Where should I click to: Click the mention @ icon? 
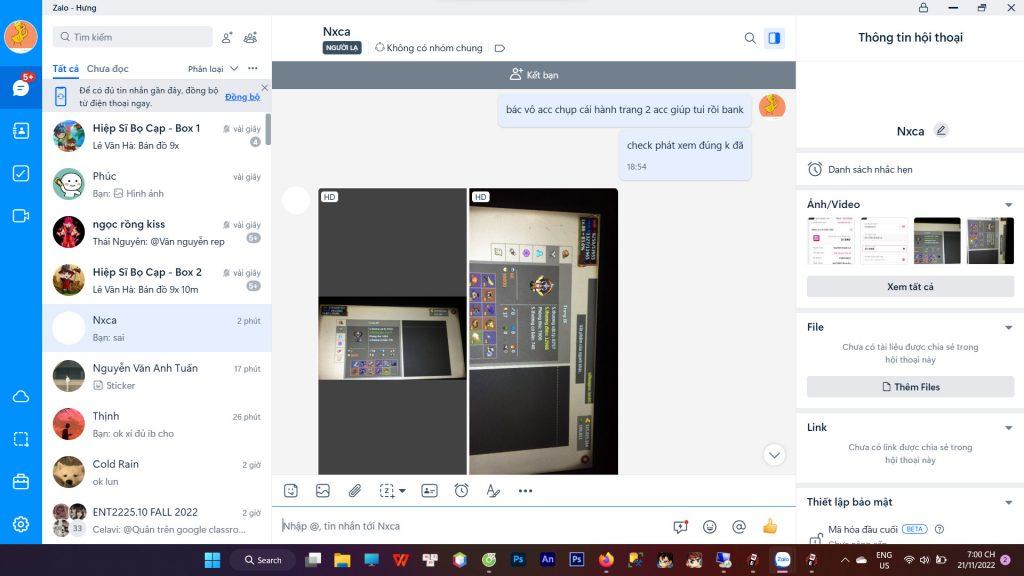tap(739, 526)
